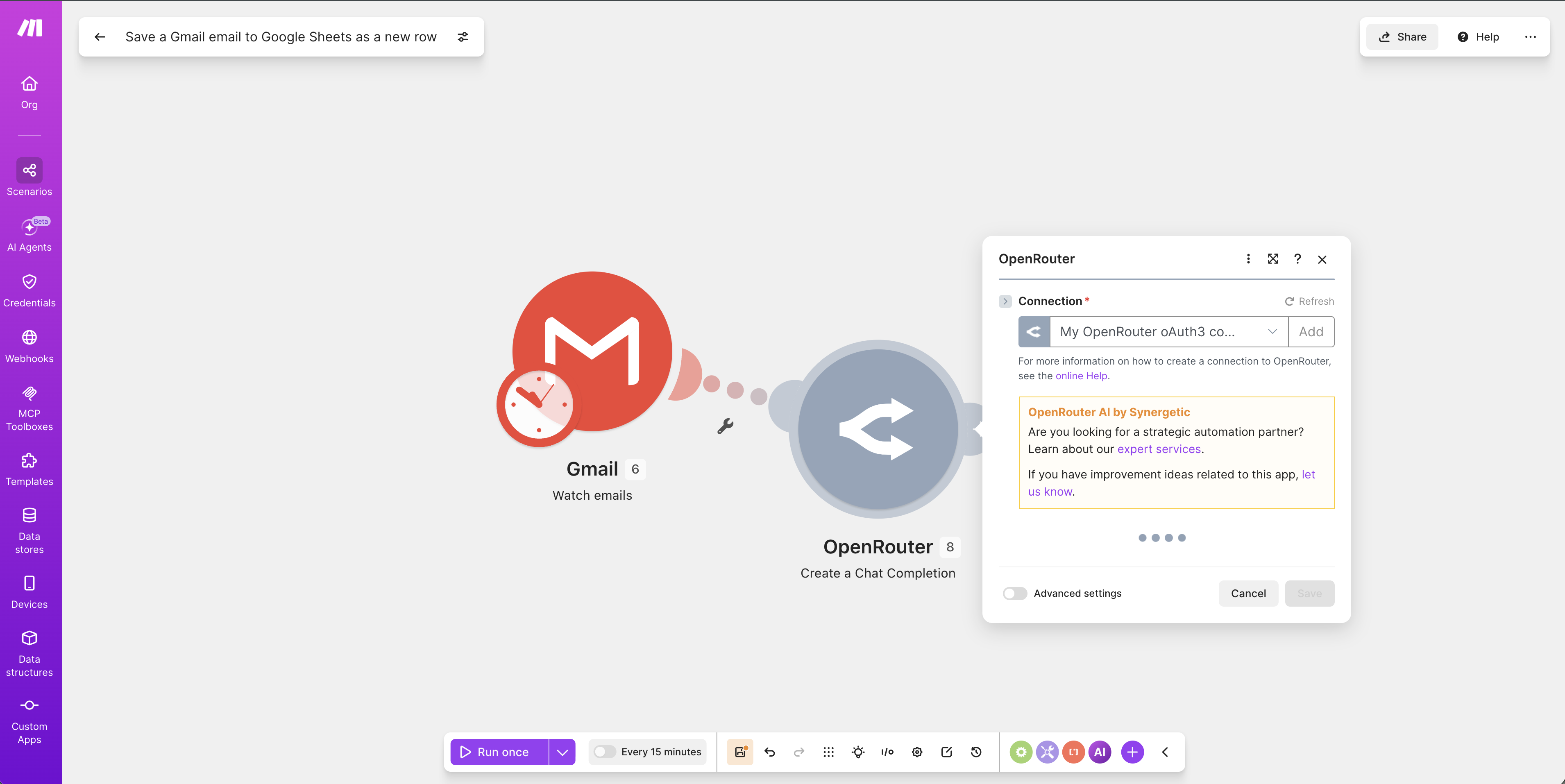Image resolution: width=1565 pixels, height=784 pixels.
Task: Open the green Flow control tools icon
Action: pos(1021,752)
